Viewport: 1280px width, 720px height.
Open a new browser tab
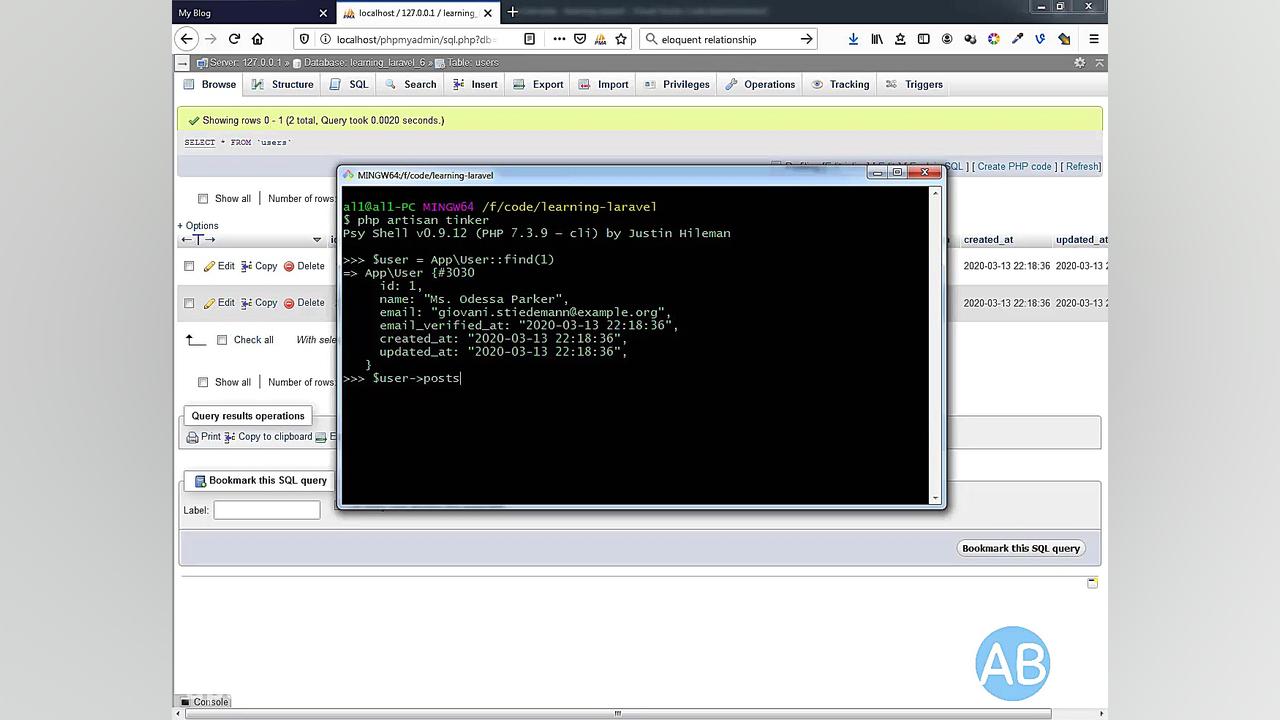[x=512, y=12]
